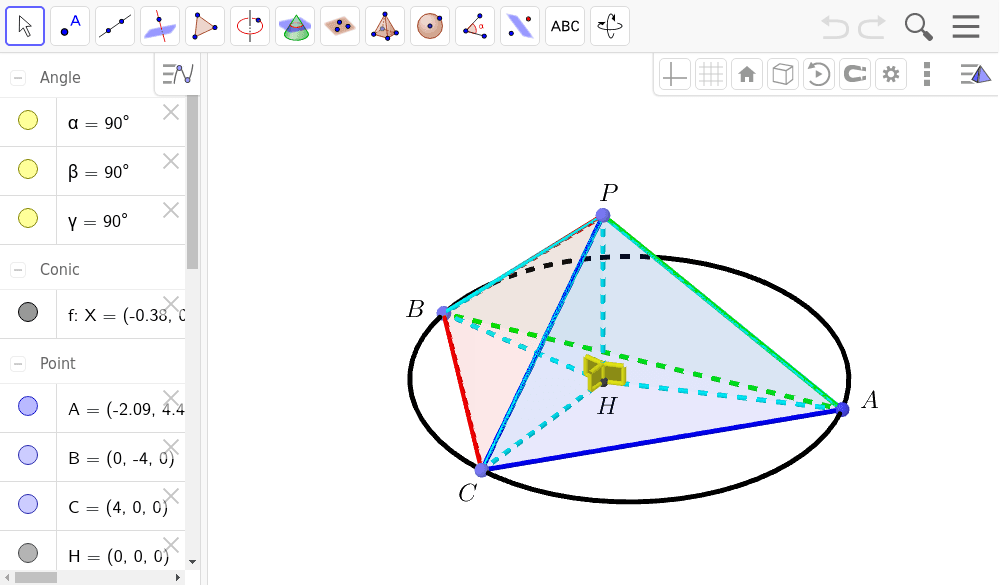Select the Plane through three points tool
The image size is (1000, 587).
tap(340, 26)
